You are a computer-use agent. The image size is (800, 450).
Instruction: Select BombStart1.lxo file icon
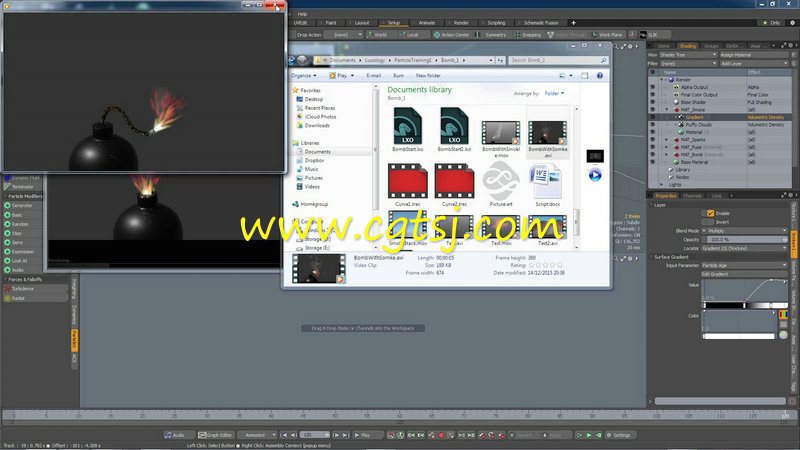click(454, 126)
